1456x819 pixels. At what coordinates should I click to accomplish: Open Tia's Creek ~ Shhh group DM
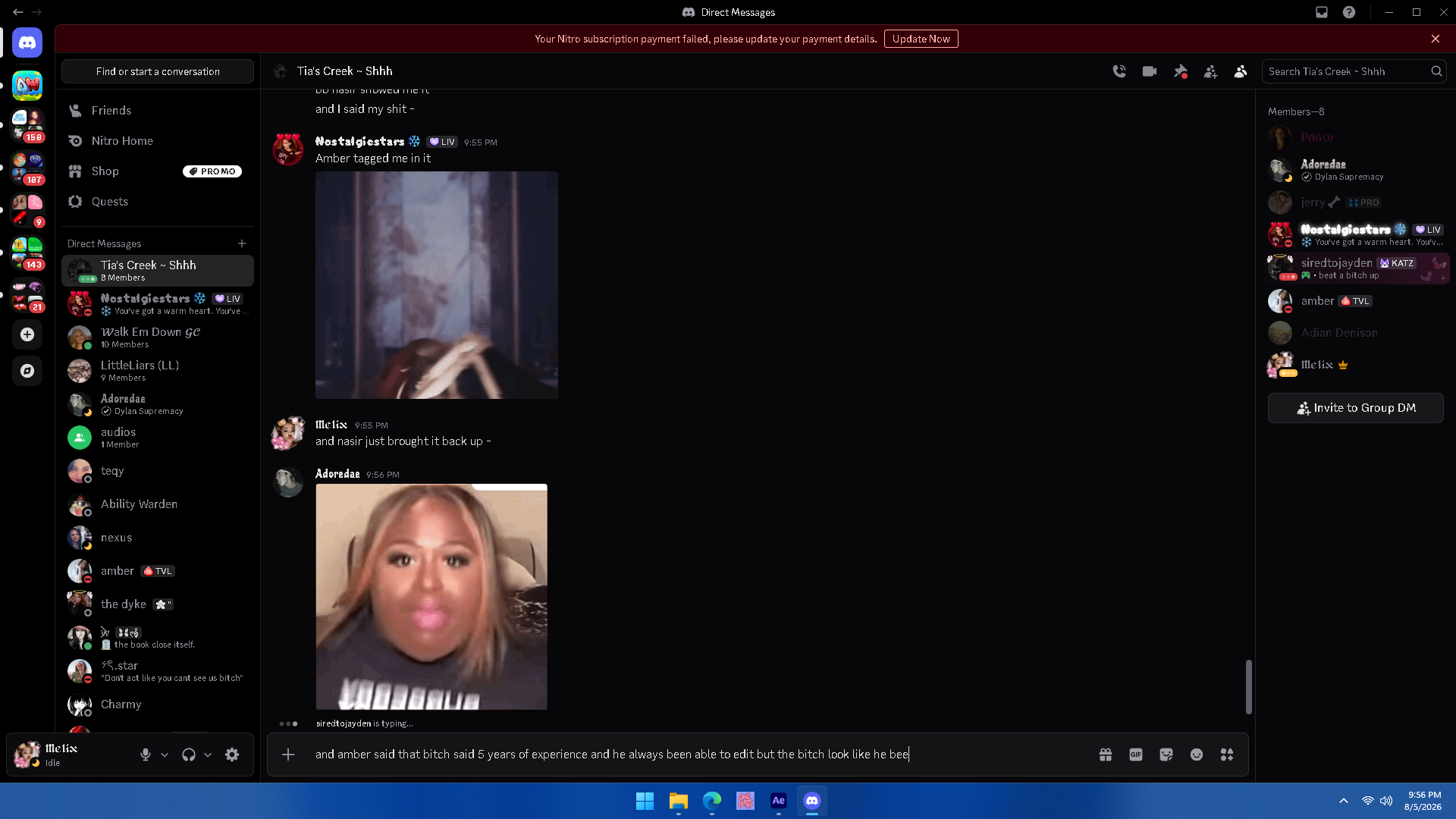pos(158,271)
